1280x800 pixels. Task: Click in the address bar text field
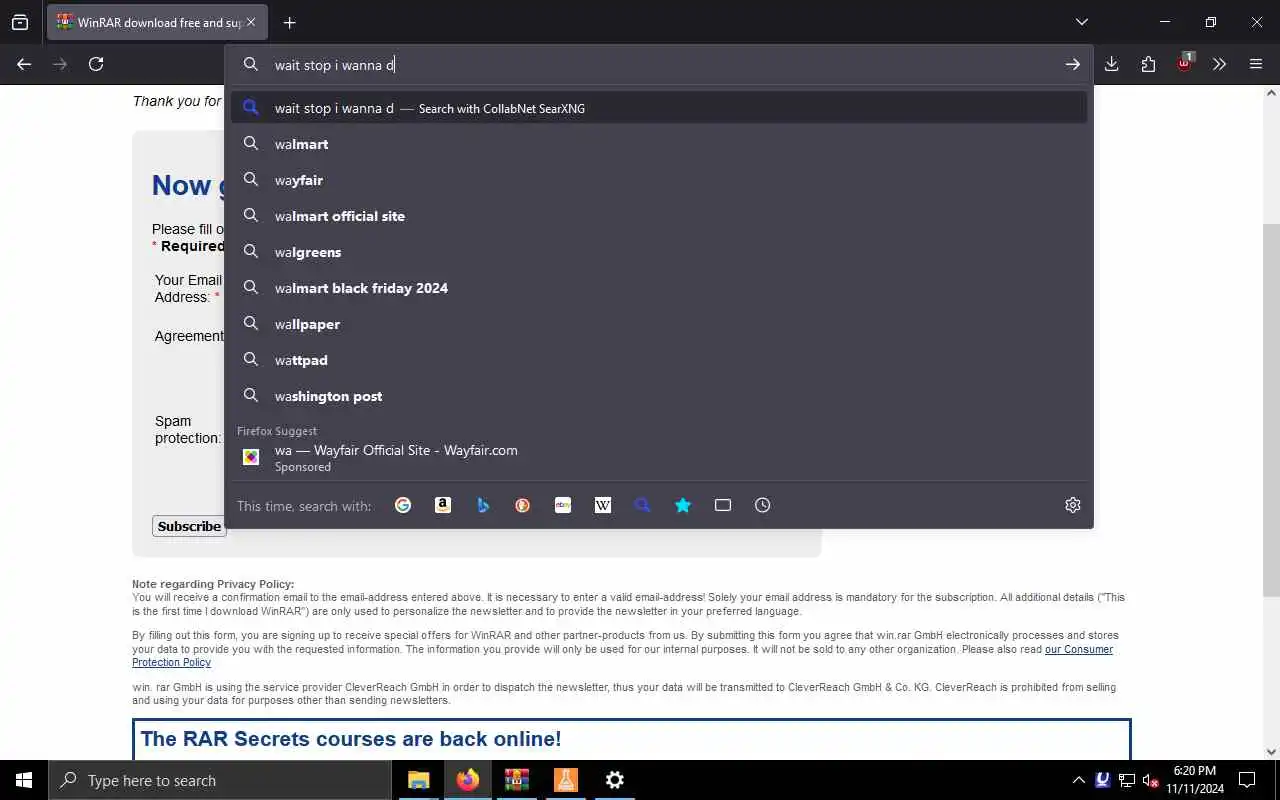point(660,65)
